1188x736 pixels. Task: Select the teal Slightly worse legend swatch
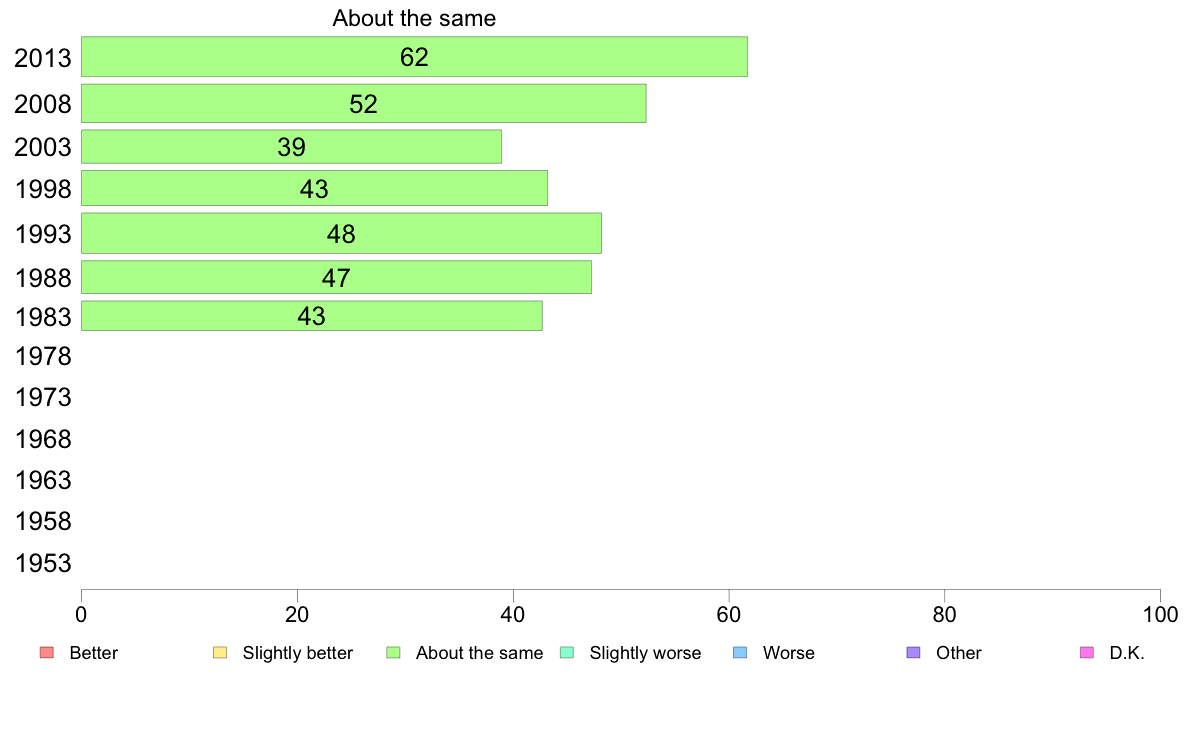click(x=567, y=653)
